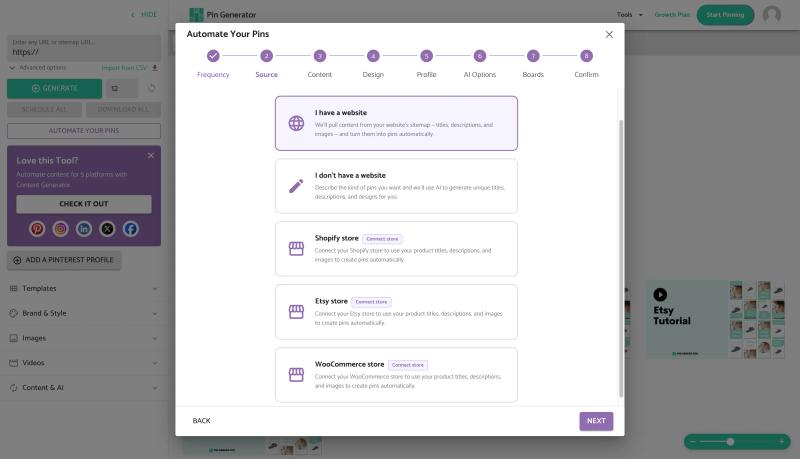
Task: Click the URL or sitemap input field
Action: click(84, 48)
